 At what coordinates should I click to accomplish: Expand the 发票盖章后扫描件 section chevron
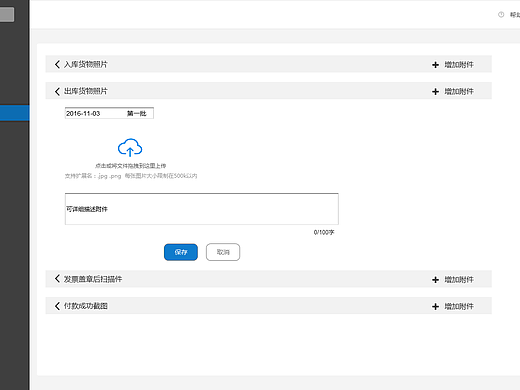(x=57, y=279)
